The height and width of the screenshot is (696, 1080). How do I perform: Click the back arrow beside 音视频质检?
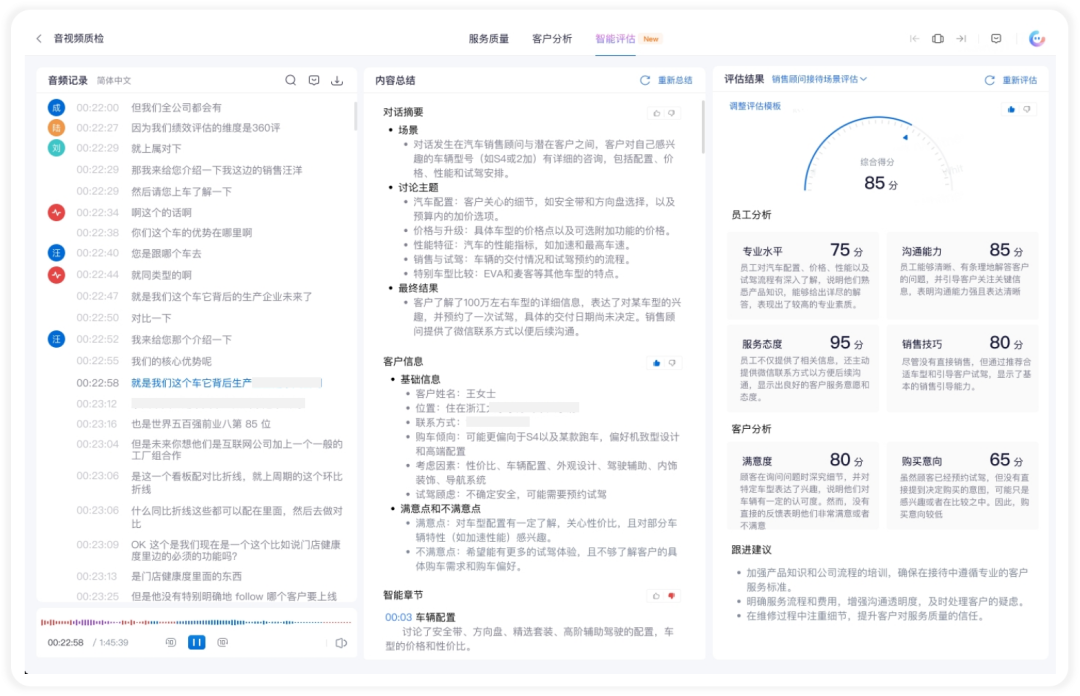tap(39, 39)
